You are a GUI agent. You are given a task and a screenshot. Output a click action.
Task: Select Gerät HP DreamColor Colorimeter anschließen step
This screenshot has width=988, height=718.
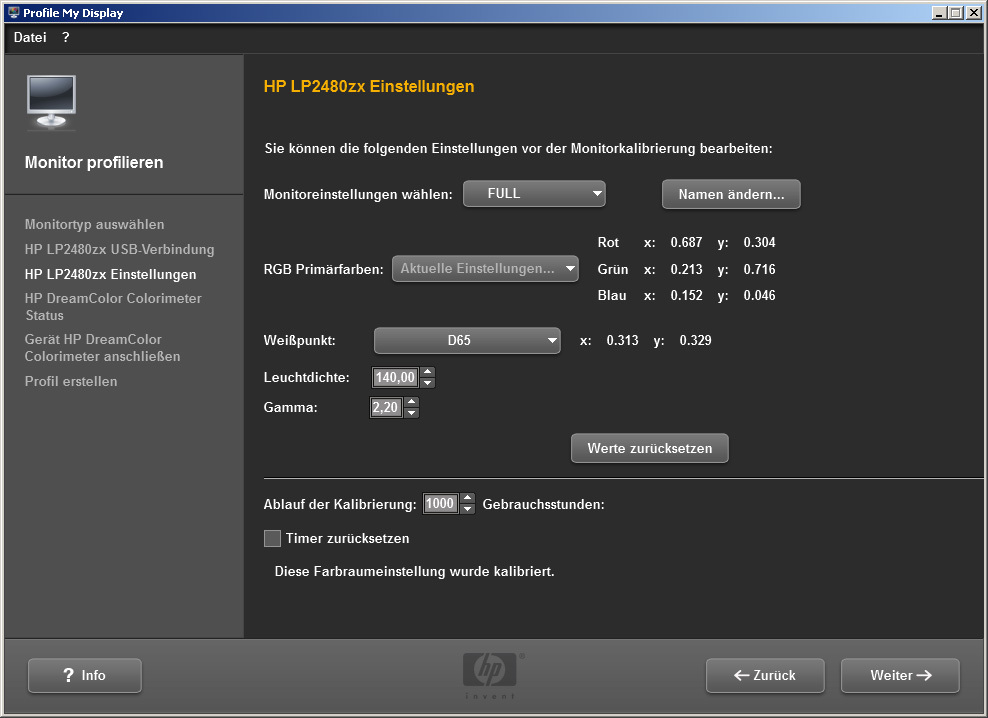pos(102,348)
